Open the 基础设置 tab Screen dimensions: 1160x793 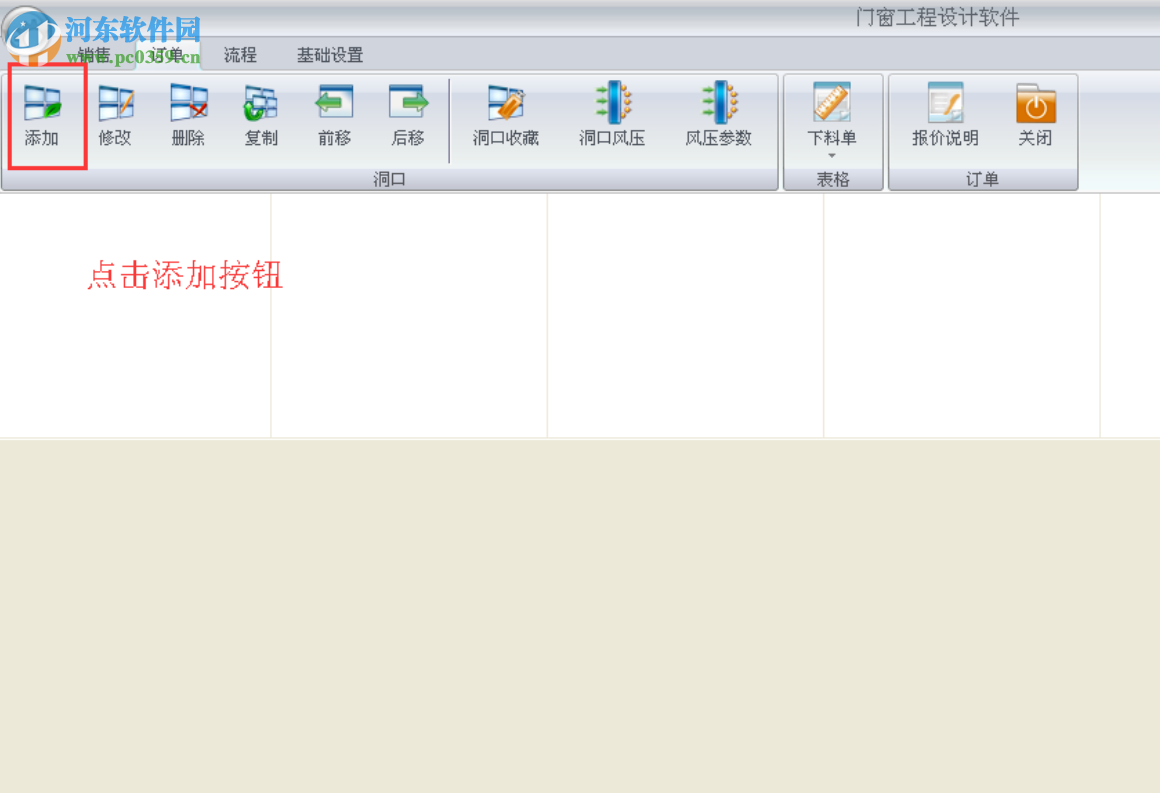coord(329,56)
